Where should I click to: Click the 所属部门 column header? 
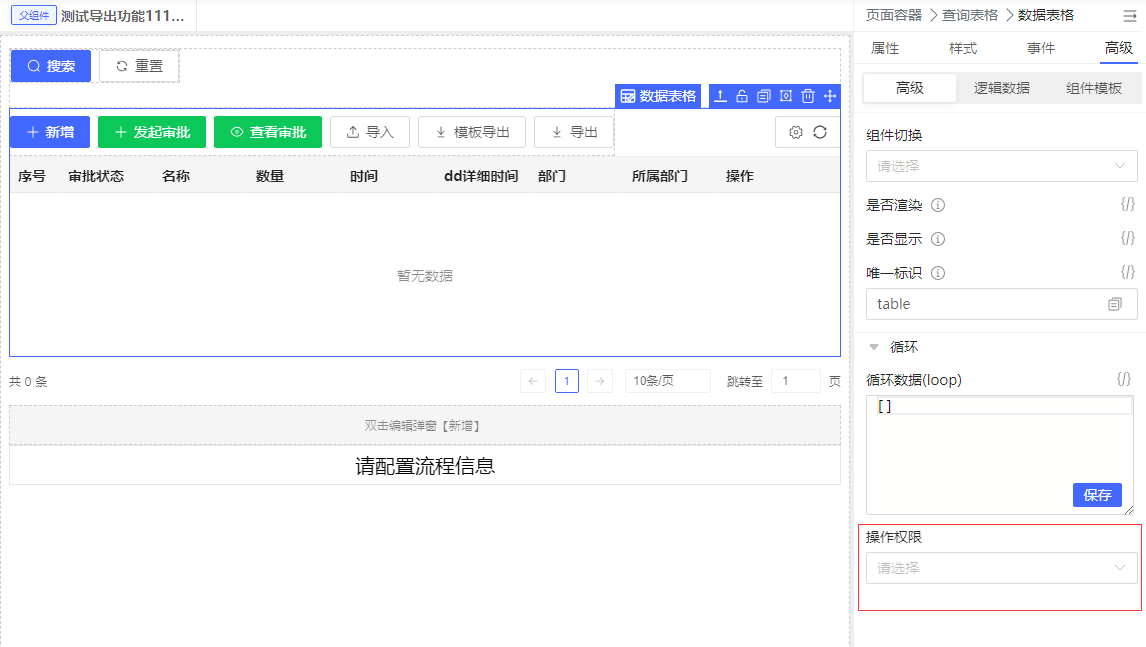(x=660, y=176)
